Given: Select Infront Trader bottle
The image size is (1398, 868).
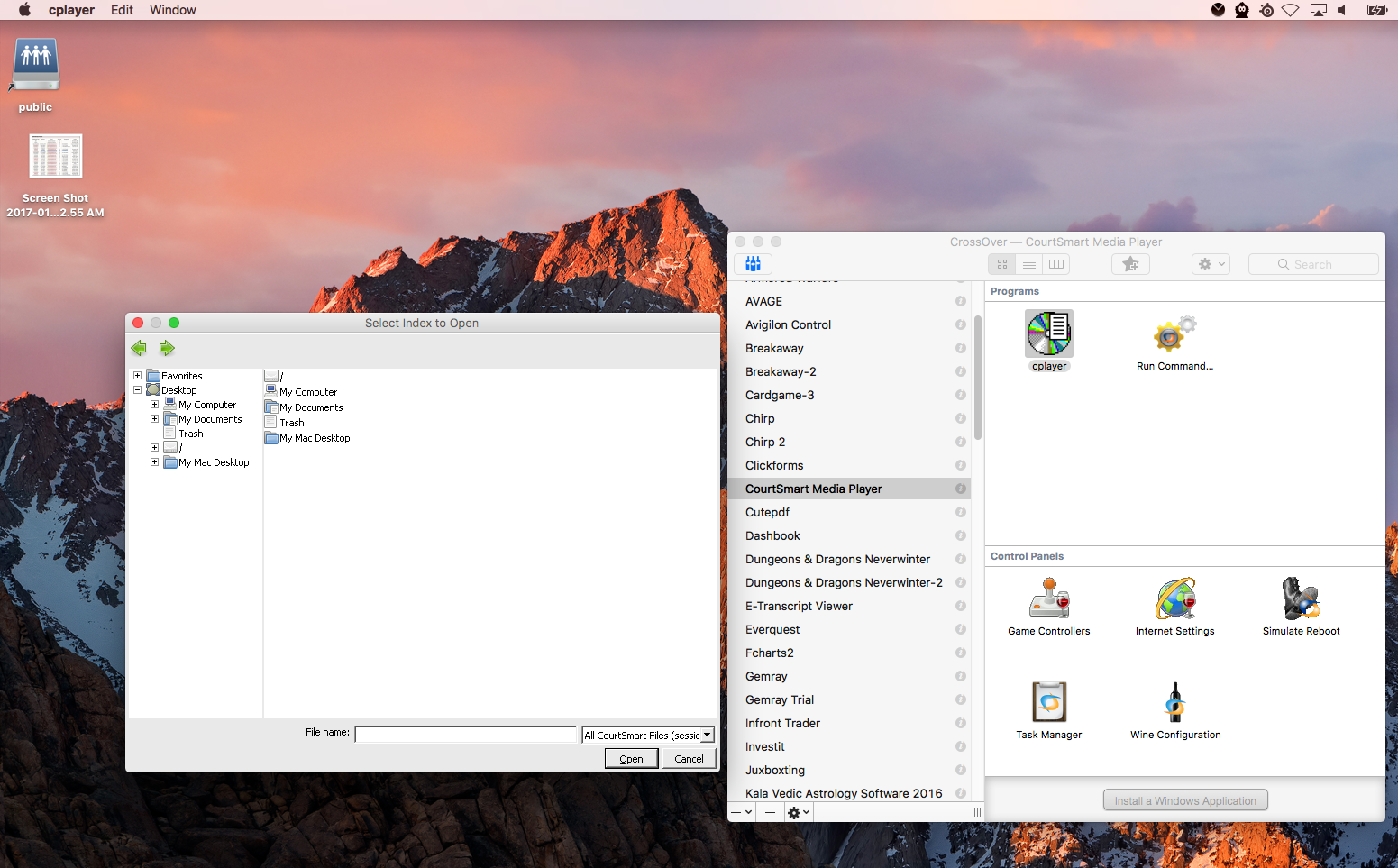Looking at the screenshot, I should click(848, 723).
